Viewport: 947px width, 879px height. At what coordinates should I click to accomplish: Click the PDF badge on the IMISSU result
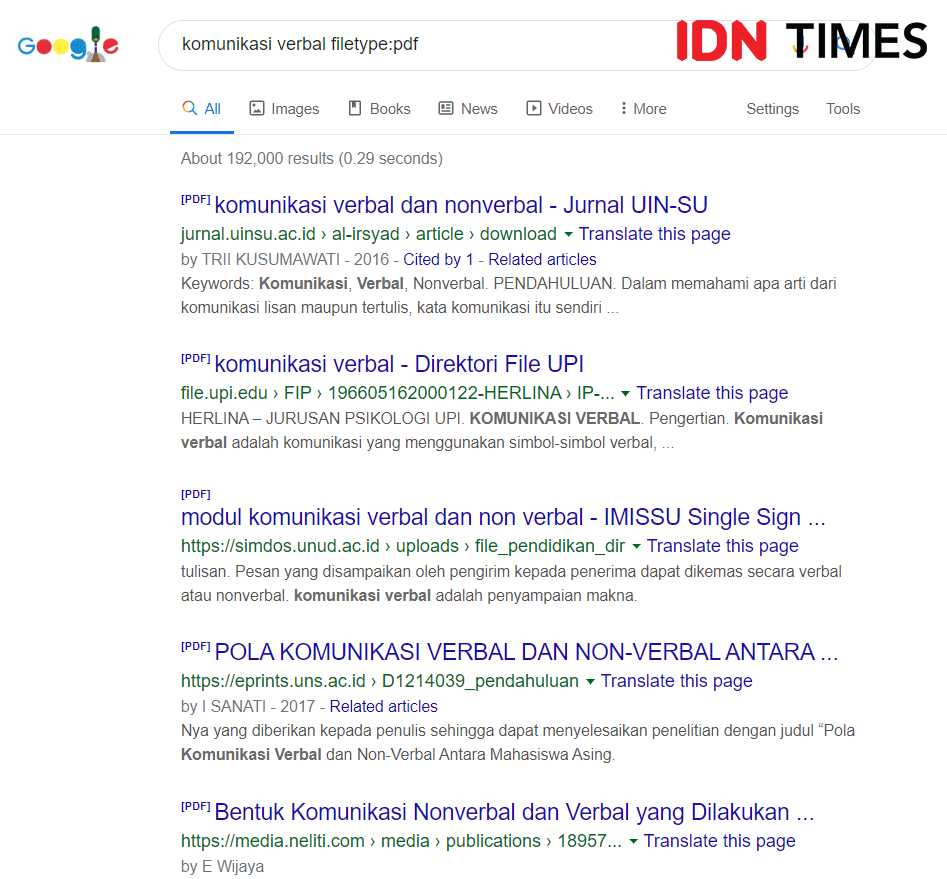point(195,493)
